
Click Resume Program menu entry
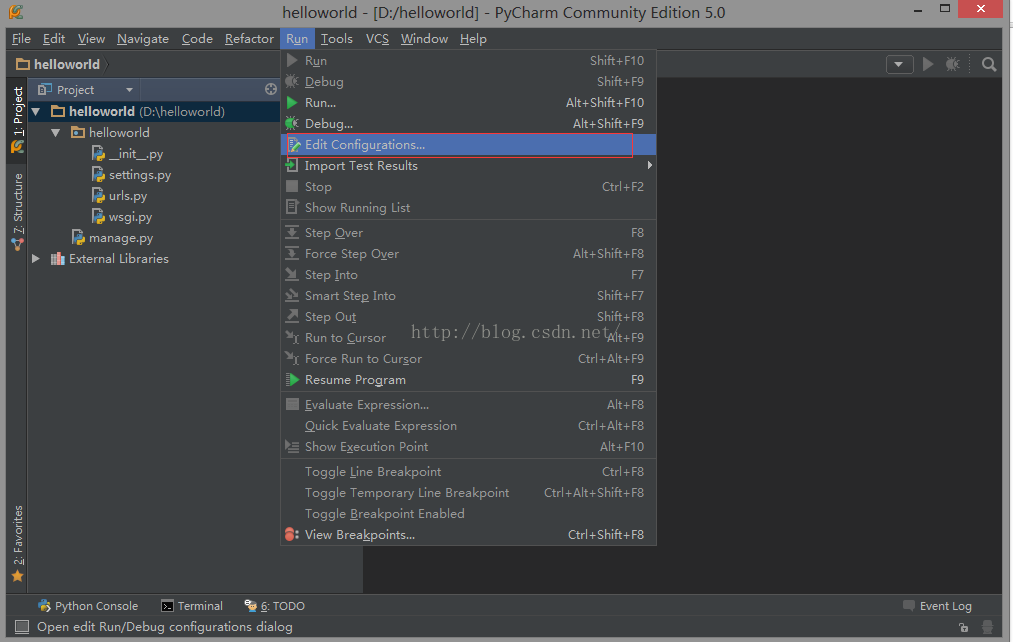click(x=468, y=380)
